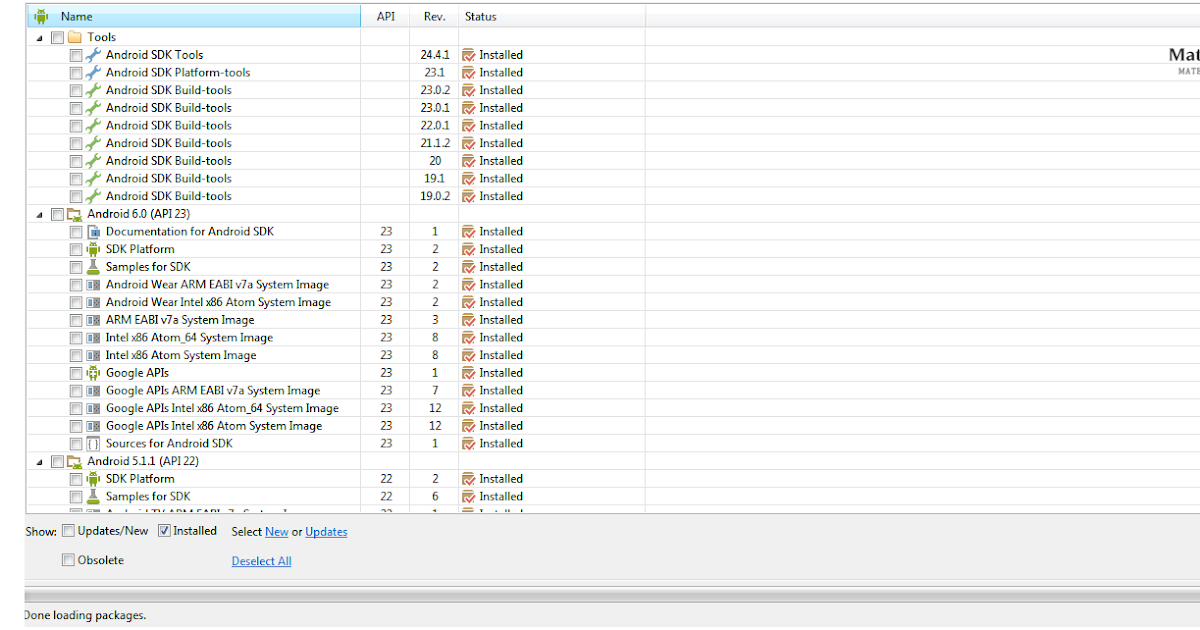Sort by the Status column header

tap(551, 16)
